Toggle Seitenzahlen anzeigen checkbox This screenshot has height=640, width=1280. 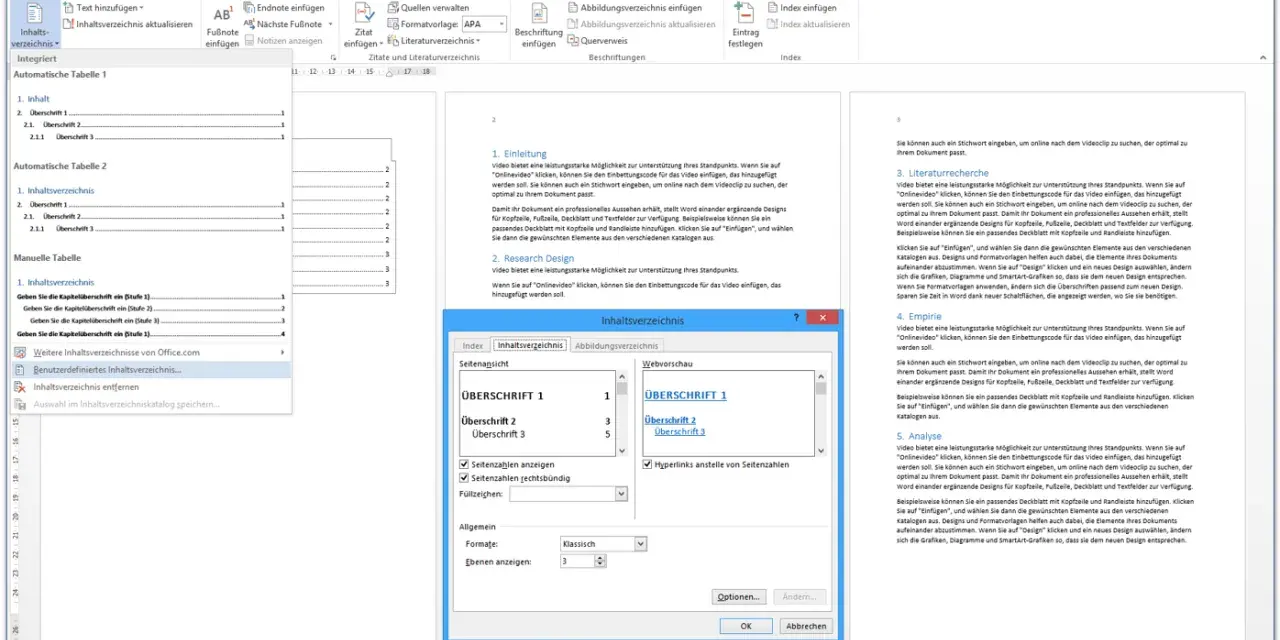464,464
